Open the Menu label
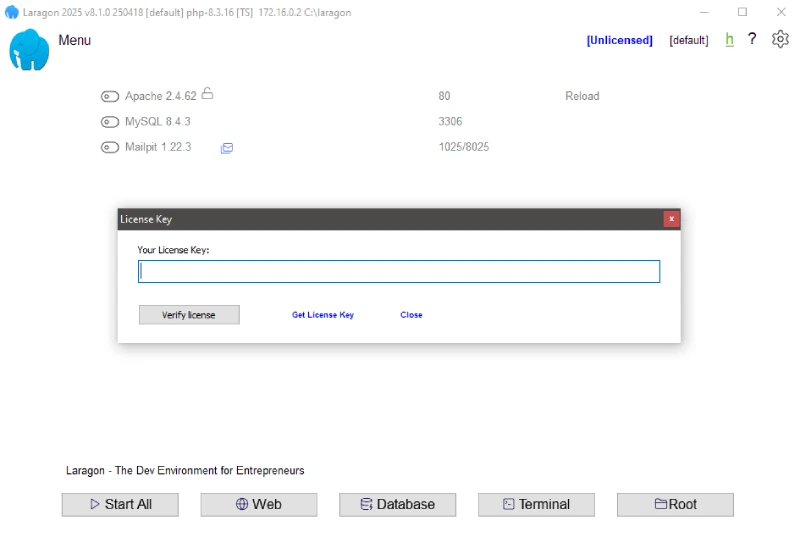 tap(74, 40)
